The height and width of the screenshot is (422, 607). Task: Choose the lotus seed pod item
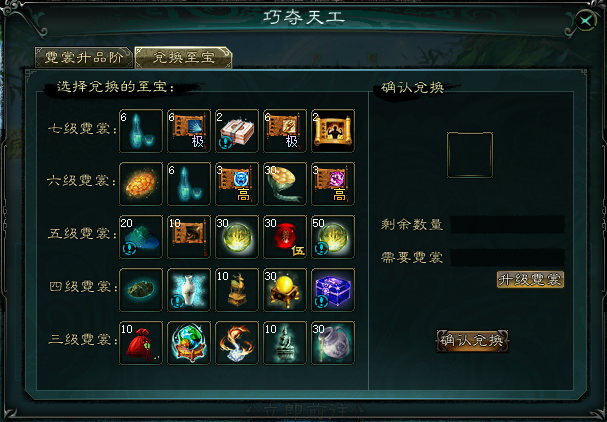285,184
